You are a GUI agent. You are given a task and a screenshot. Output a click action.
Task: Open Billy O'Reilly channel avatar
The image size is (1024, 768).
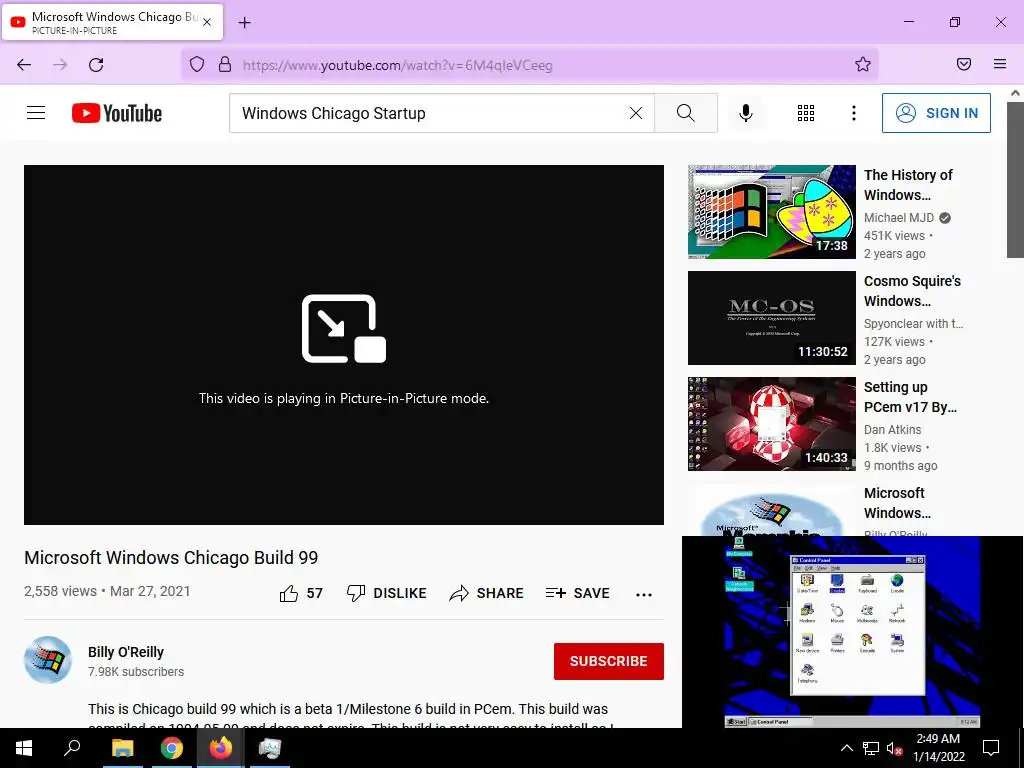coord(48,660)
